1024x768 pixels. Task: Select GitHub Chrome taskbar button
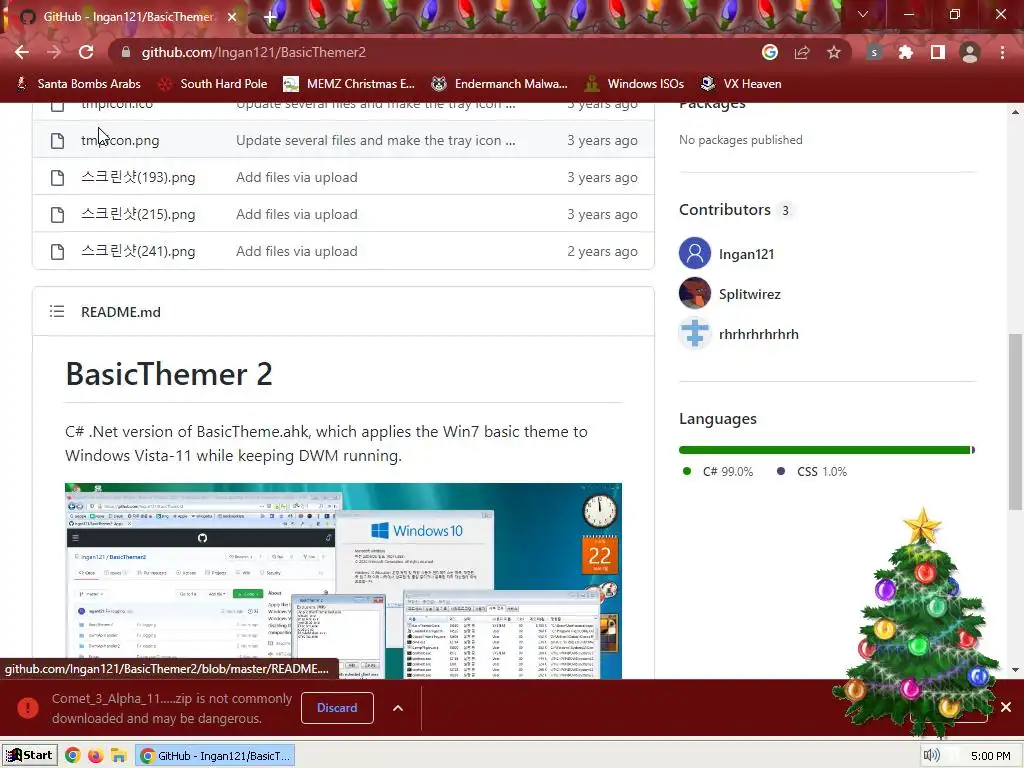[x=215, y=756]
